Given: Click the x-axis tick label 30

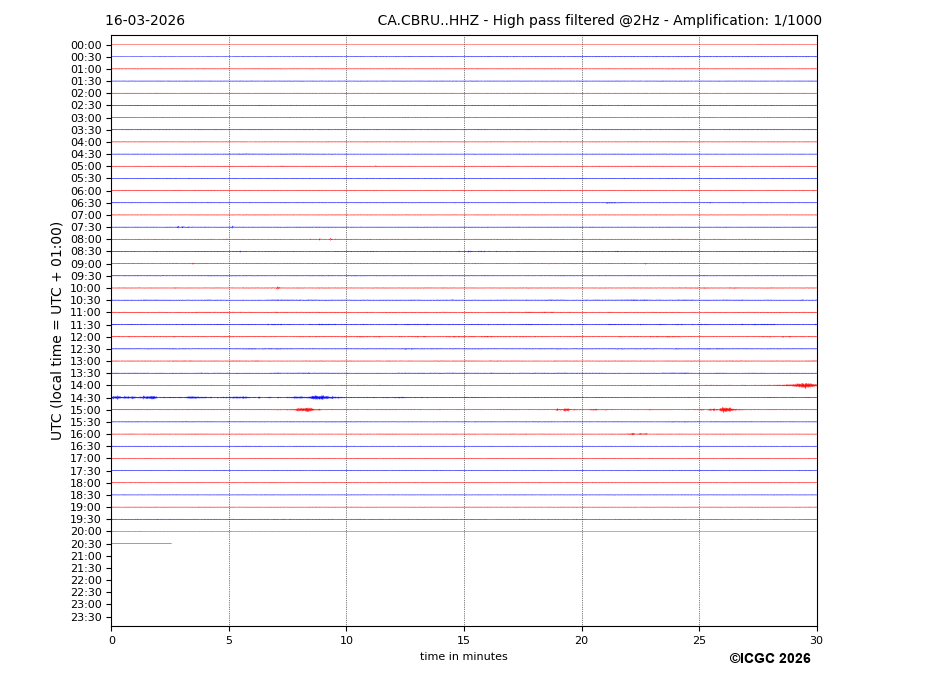Looking at the screenshot, I should pyautogui.click(x=816, y=640).
